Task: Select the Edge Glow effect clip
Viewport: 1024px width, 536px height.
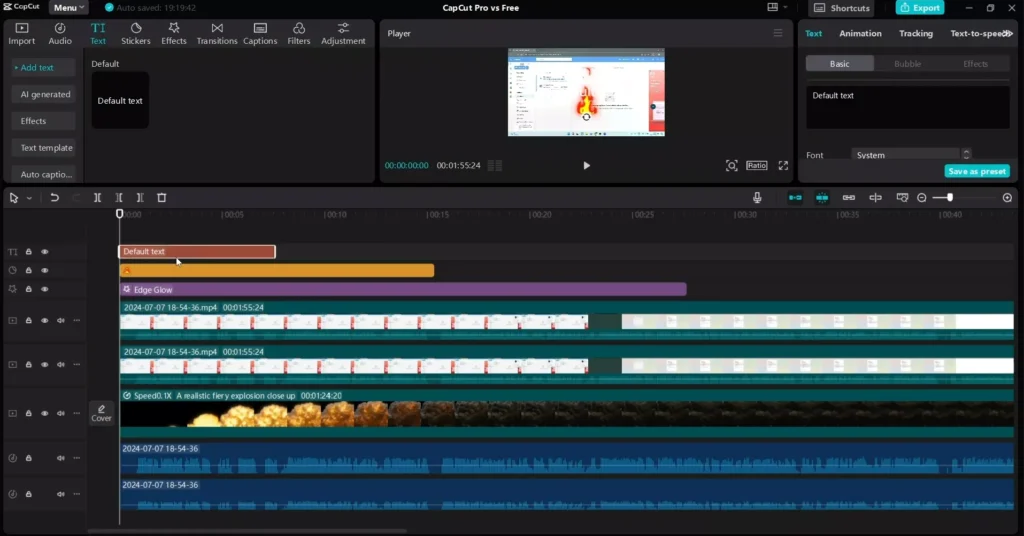Action: tap(403, 289)
